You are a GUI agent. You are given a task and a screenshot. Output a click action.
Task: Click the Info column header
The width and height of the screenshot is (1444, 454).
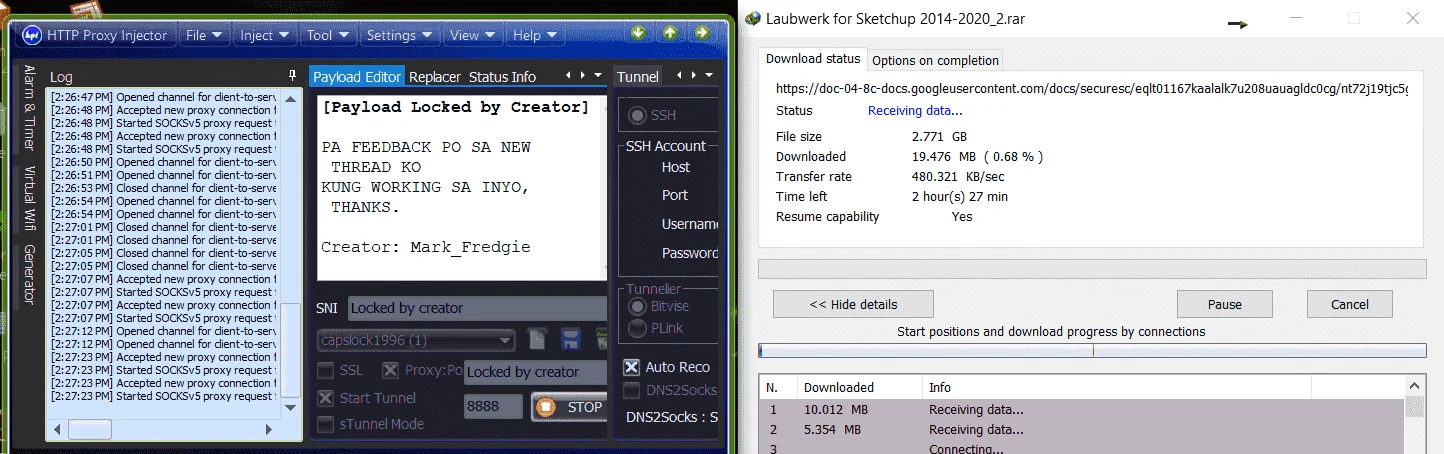tap(1115, 387)
